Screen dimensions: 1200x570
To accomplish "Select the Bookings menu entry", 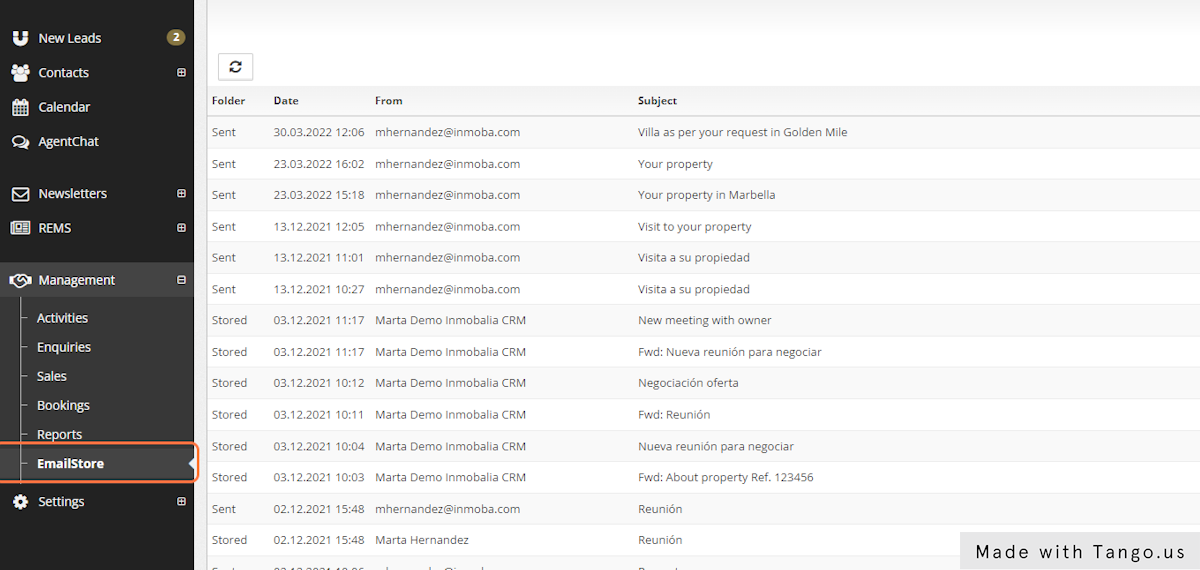I will coord(63,406).
